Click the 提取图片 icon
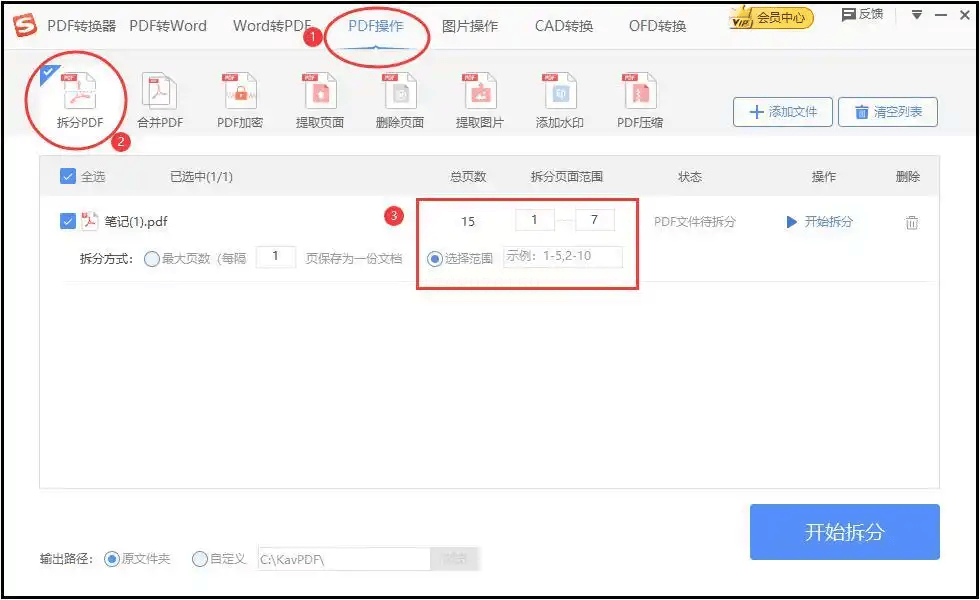Screen dimensions: 980x600 pos(480,95)
